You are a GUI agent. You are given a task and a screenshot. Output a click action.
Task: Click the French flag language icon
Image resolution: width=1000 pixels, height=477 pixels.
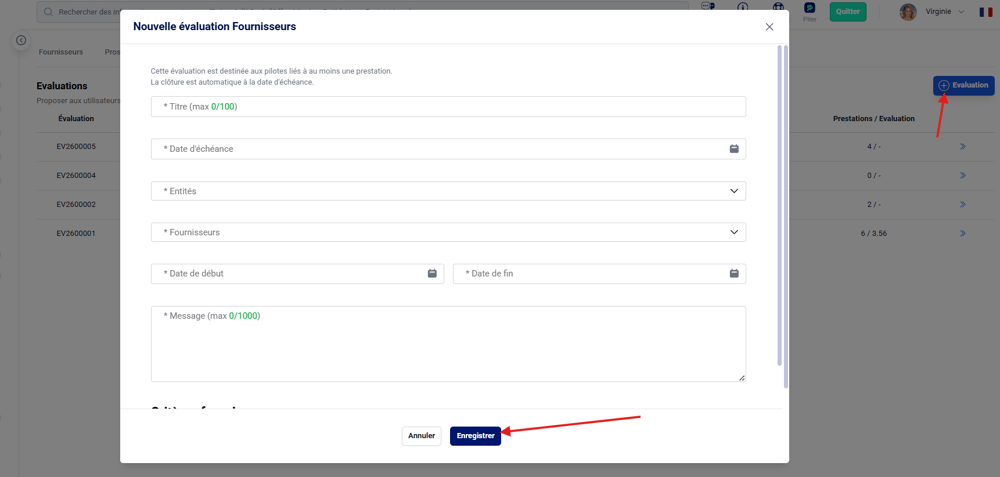point(985,12)
